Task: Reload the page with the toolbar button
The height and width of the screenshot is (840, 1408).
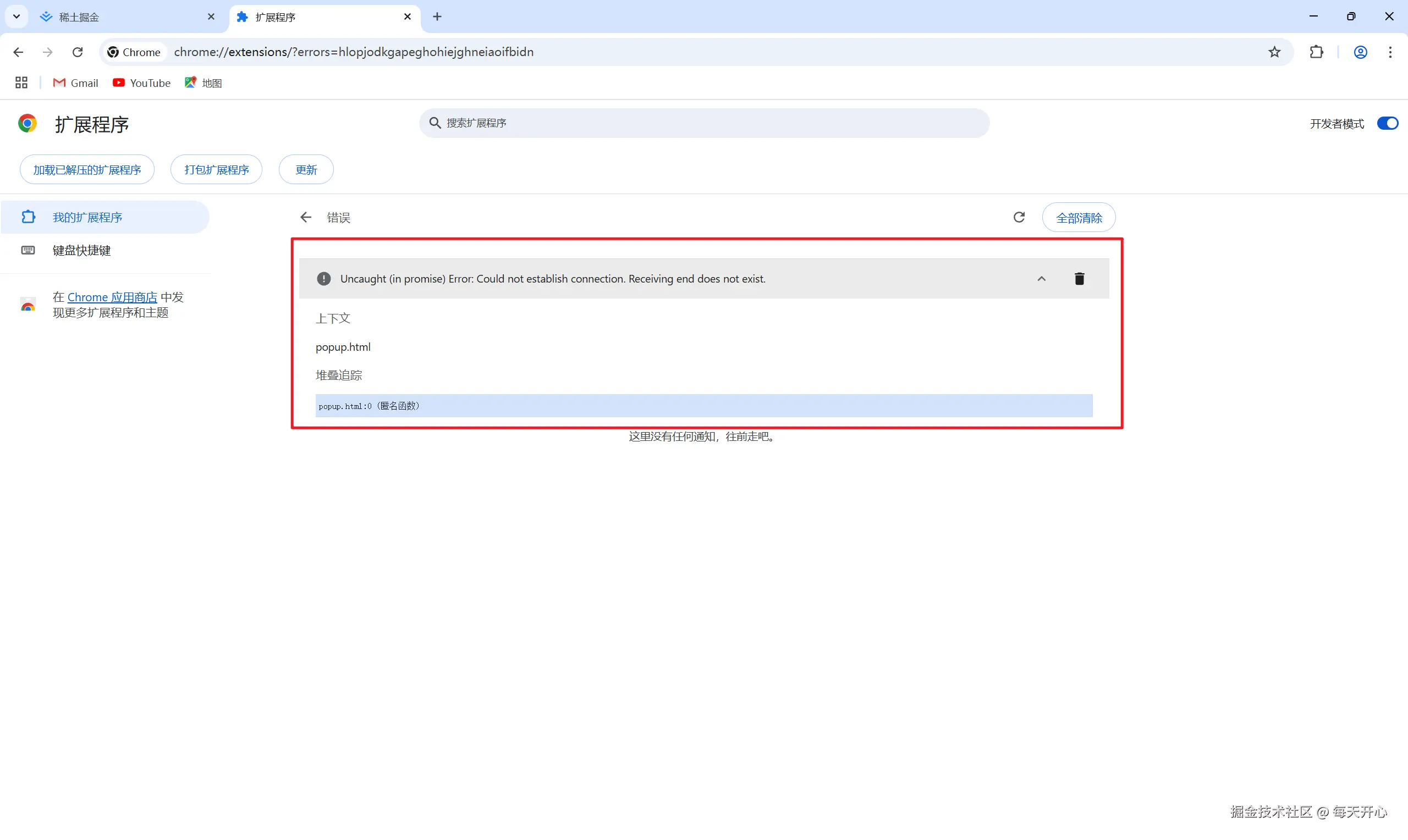Action: coord(78,52)
